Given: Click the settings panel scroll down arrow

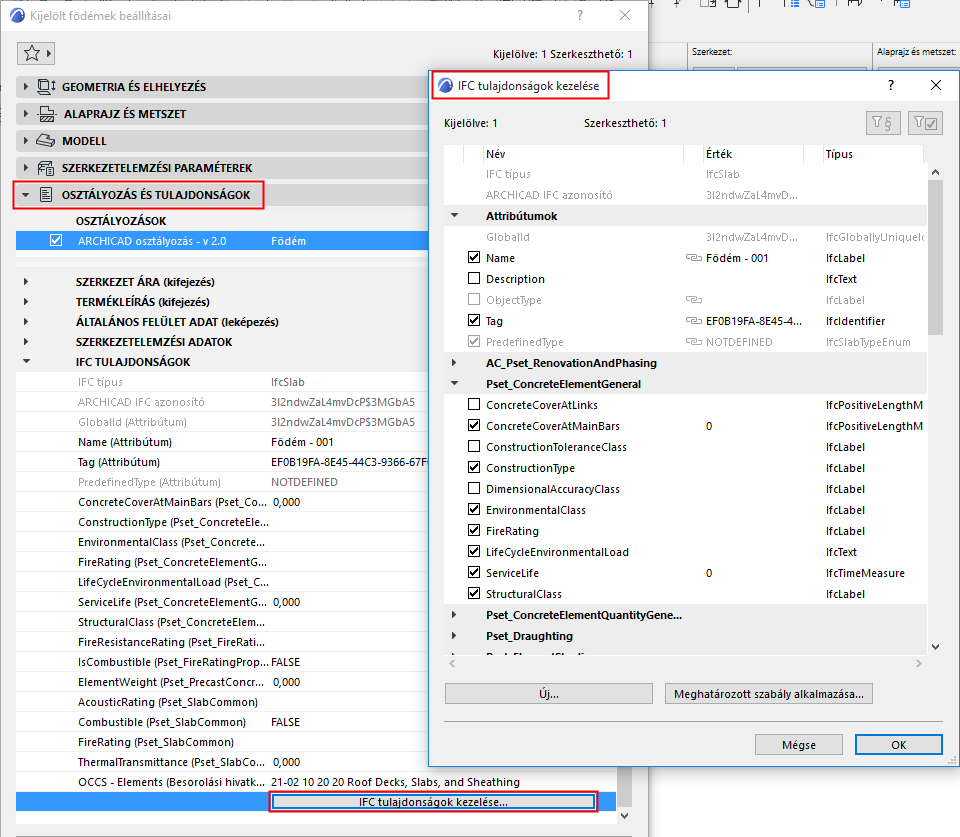Looking at the screenshot, I should coord(624,816).
